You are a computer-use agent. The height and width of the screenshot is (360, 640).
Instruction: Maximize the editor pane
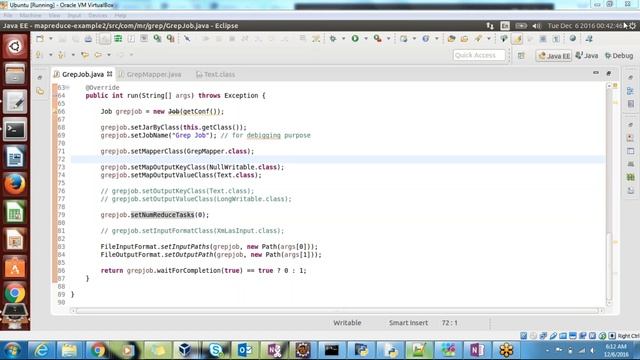(609, 73)
